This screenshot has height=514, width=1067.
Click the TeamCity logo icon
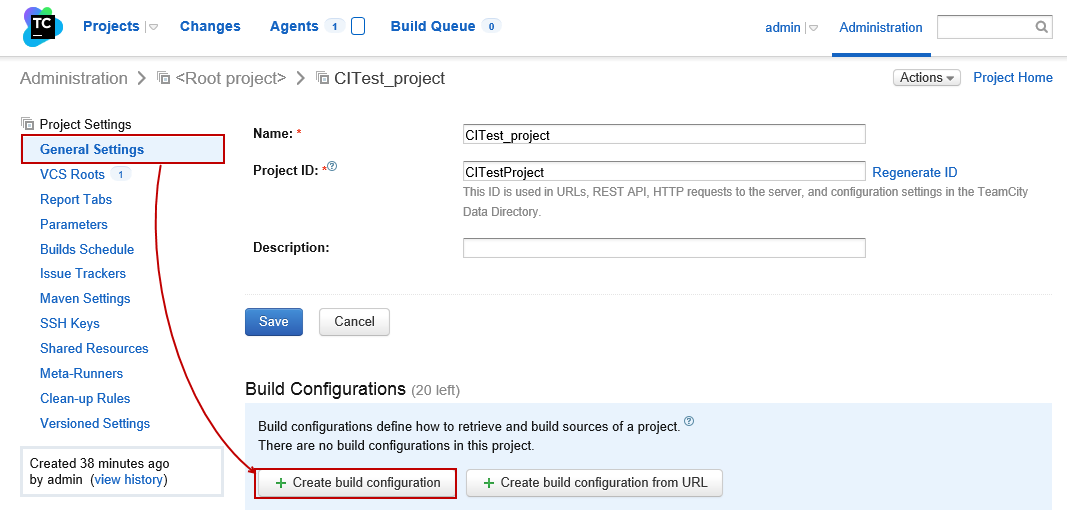point(40,27)
